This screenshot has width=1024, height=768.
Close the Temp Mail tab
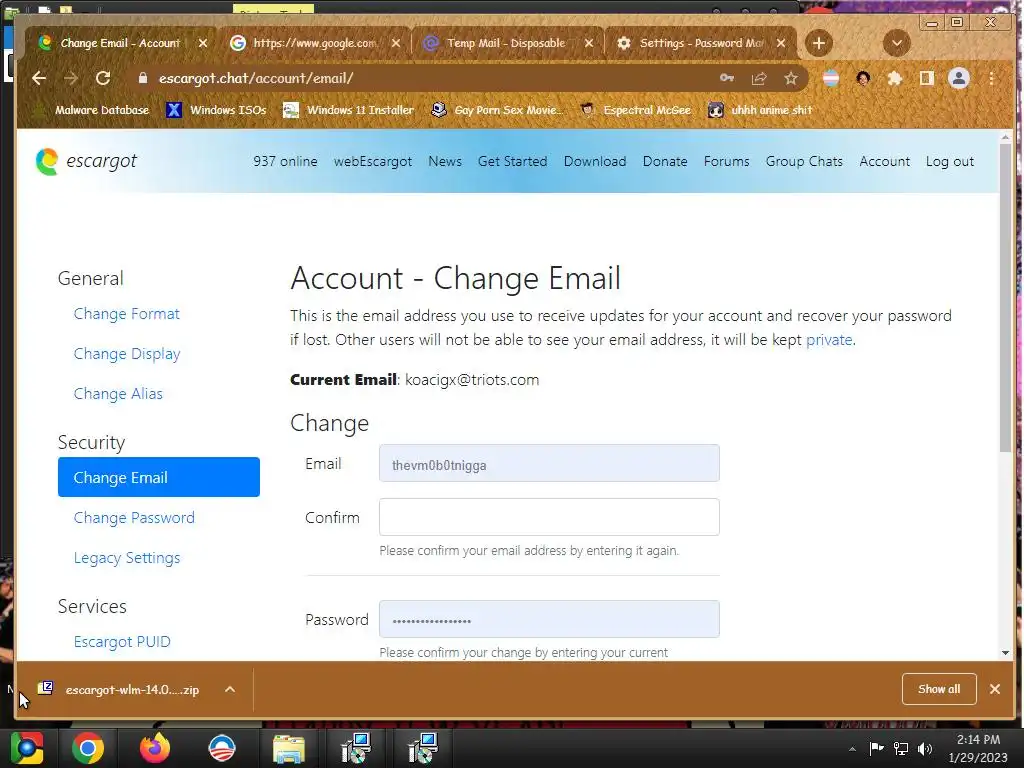click(588, 43)
